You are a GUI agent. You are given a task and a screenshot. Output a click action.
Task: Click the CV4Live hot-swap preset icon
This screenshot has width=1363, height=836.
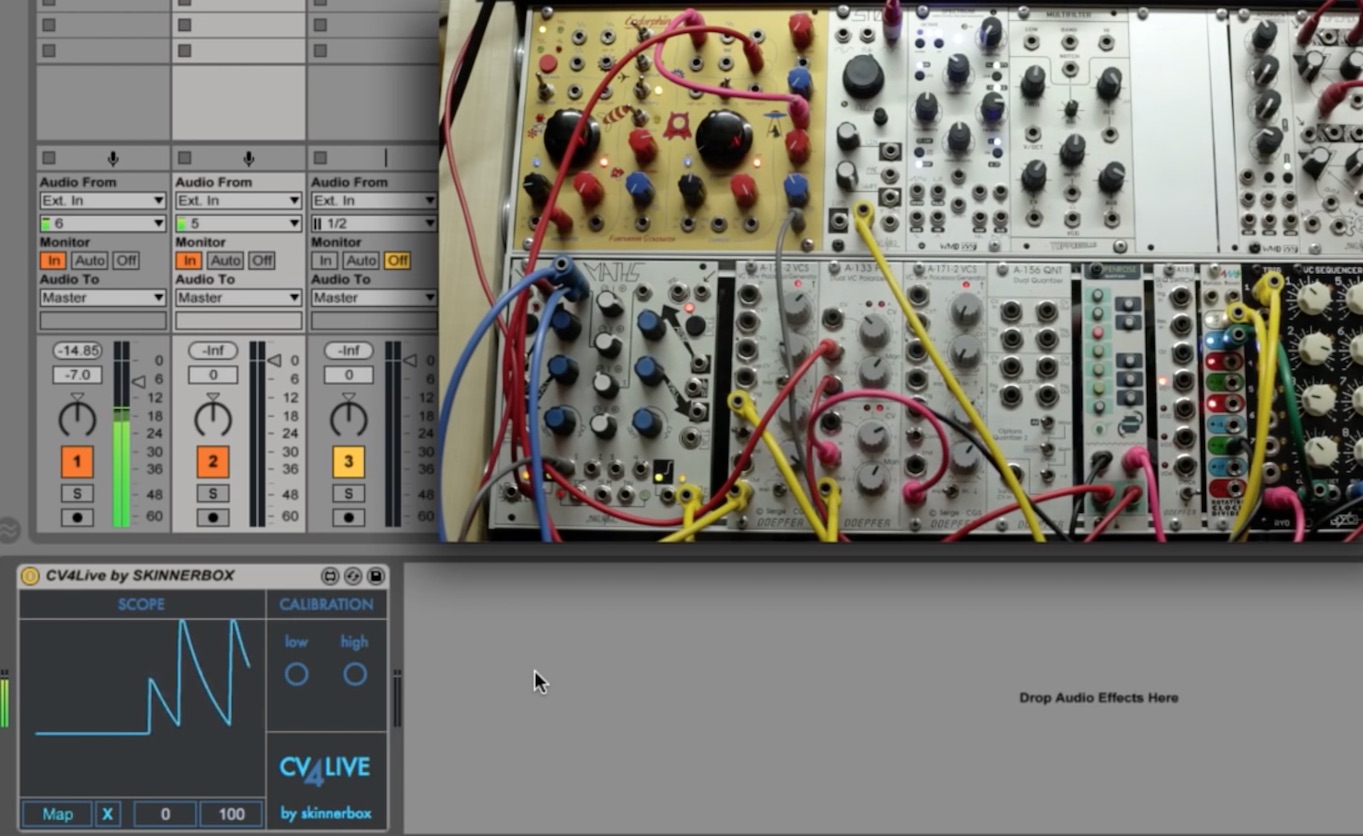tap(353, 576)
